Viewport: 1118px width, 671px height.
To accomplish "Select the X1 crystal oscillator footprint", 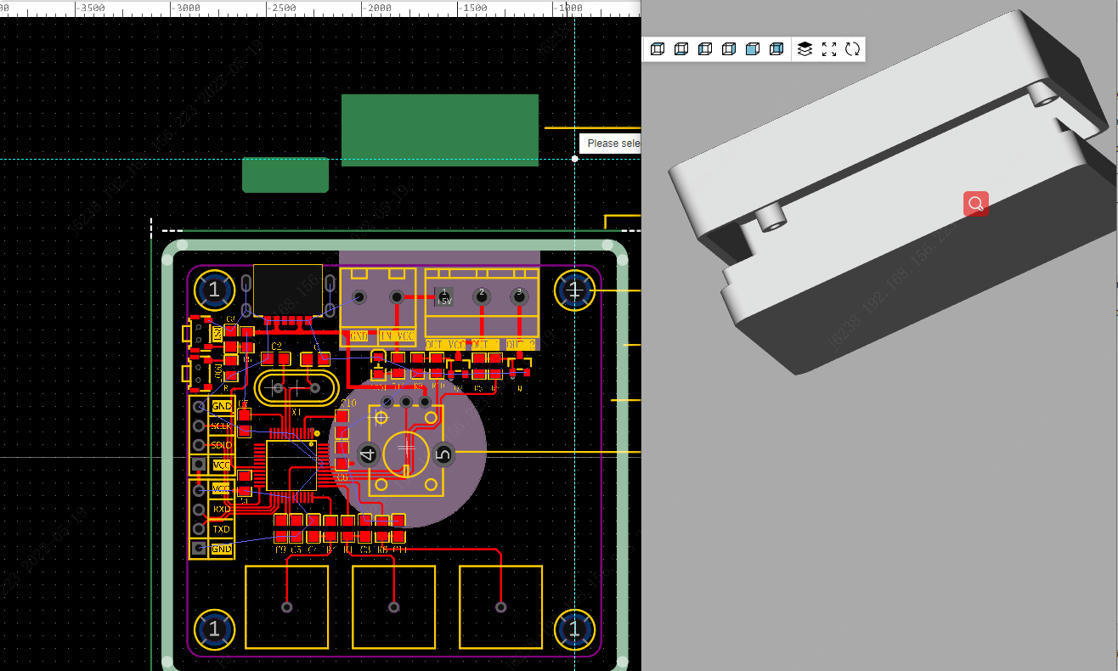I will point(296,388).
